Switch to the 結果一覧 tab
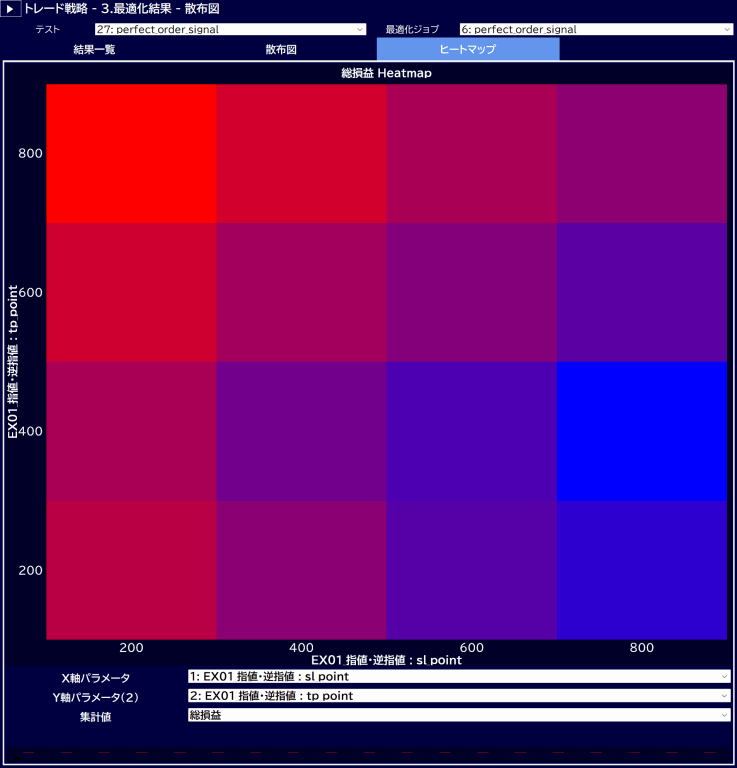This screenshot has height=768, width=737. point(95,49)
